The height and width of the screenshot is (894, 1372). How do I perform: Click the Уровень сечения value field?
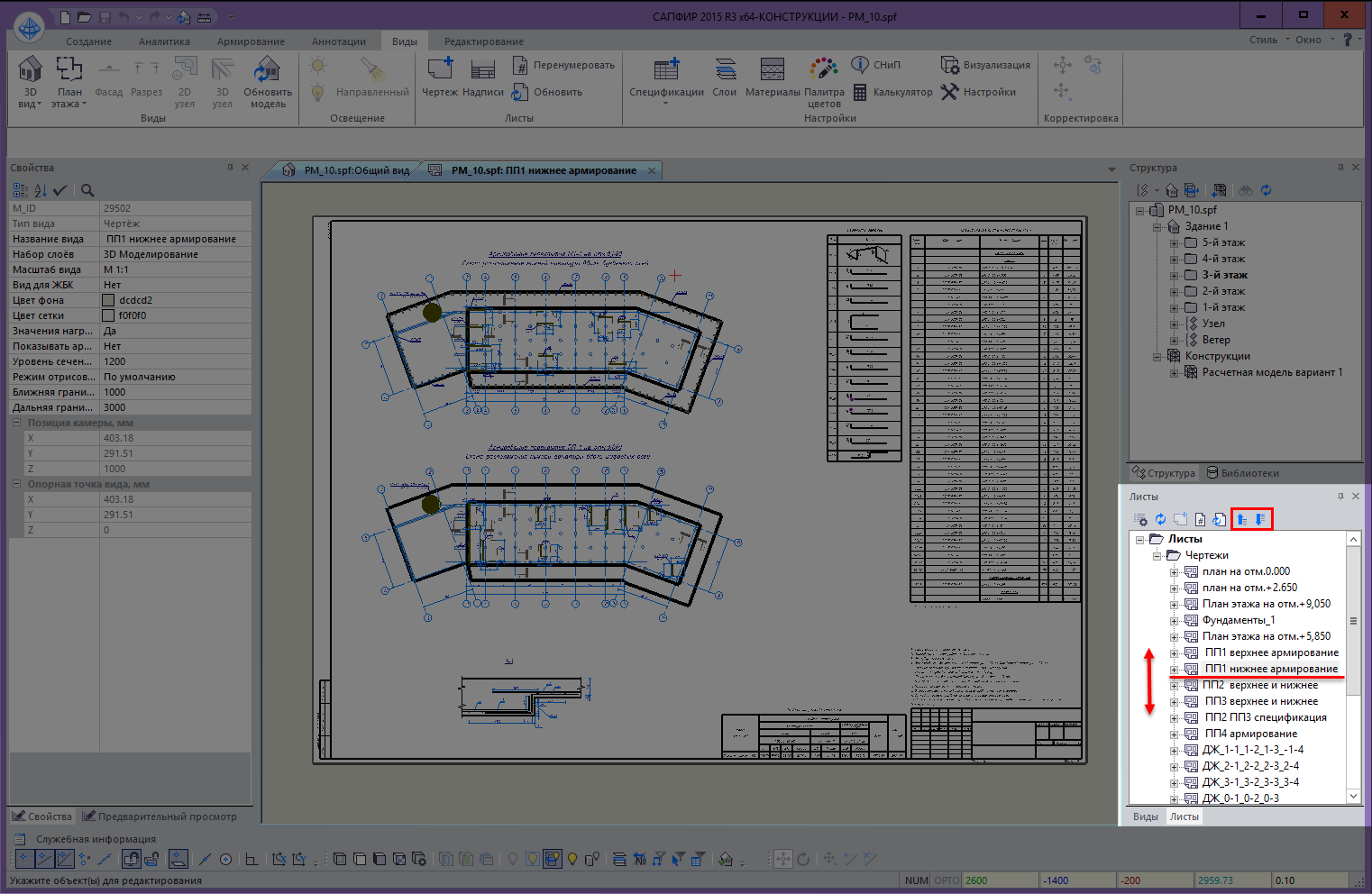[x=175, y=361]
